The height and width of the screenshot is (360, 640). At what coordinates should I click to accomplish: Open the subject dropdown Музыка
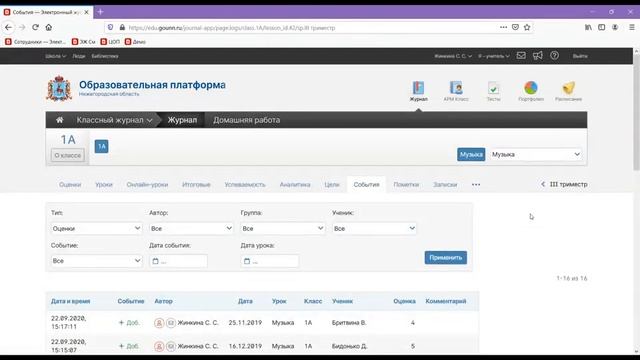(x=536, y=154)
